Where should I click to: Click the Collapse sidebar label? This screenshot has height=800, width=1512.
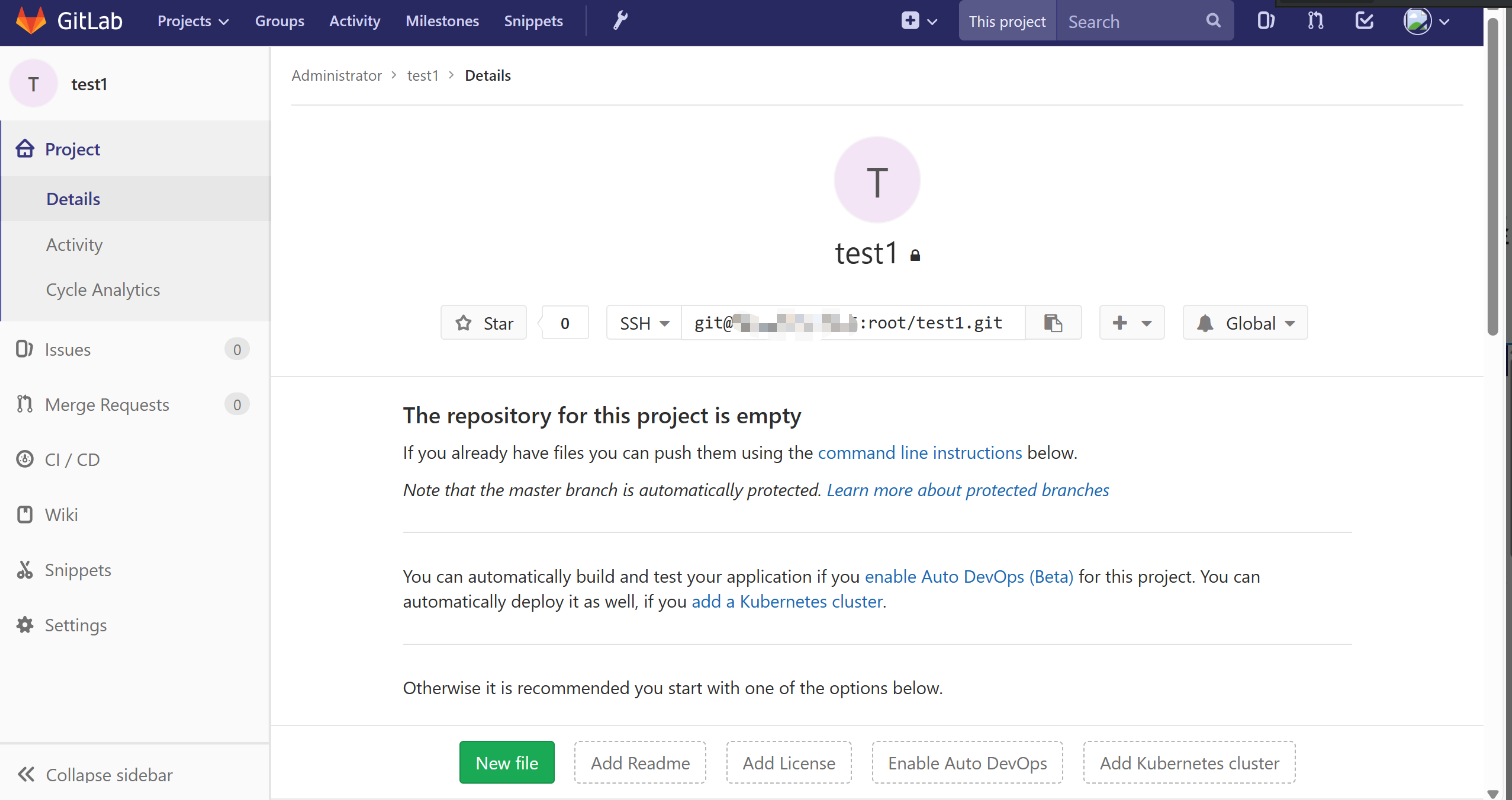[110, 775]
